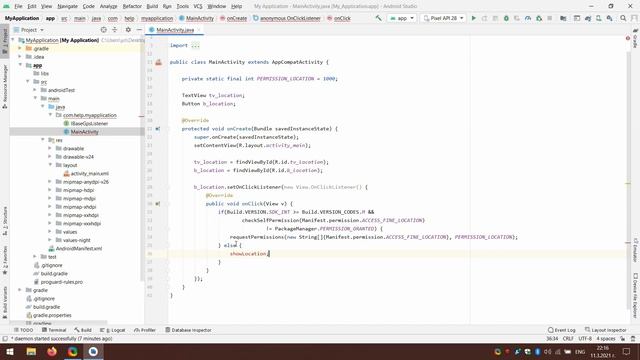Toggle the Structure side tab
The width and height of the screenshot is (640, 360).
(x=5, y=221)
